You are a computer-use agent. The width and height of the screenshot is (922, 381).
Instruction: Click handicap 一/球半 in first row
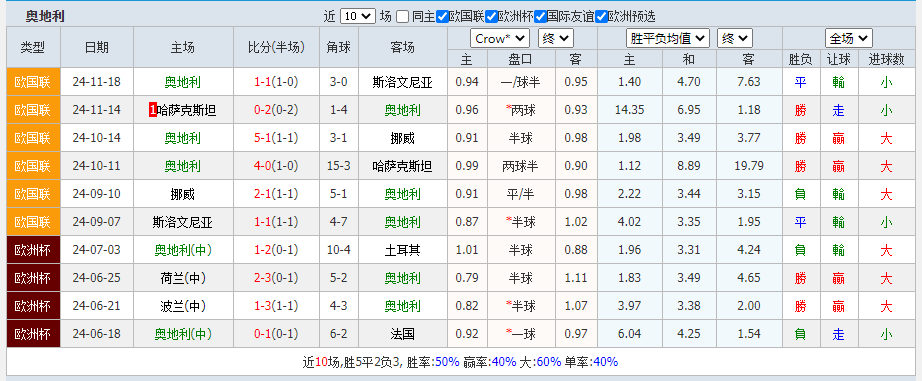tap(520, 82)
